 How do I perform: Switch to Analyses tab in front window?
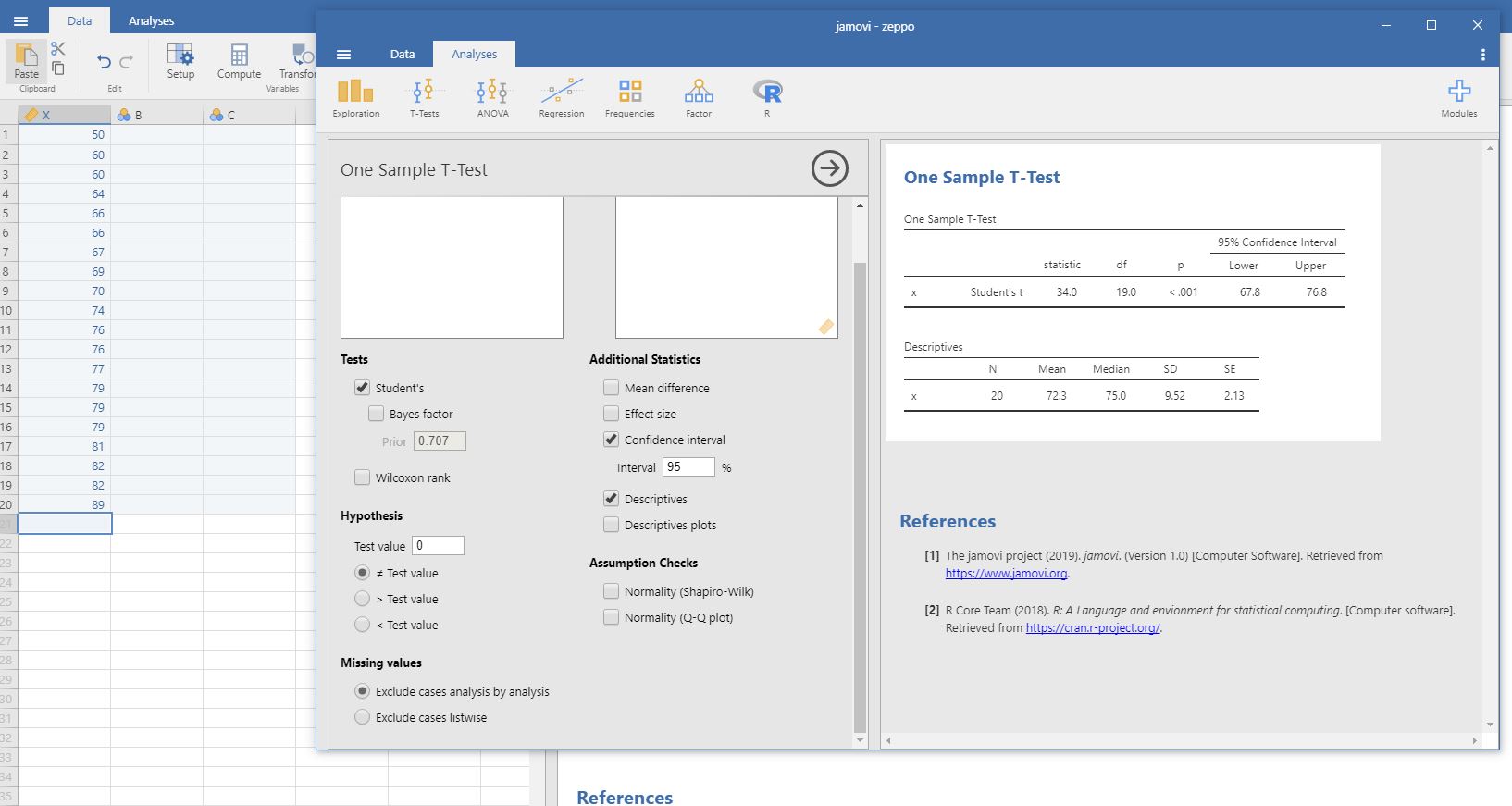tap(474, 54)
